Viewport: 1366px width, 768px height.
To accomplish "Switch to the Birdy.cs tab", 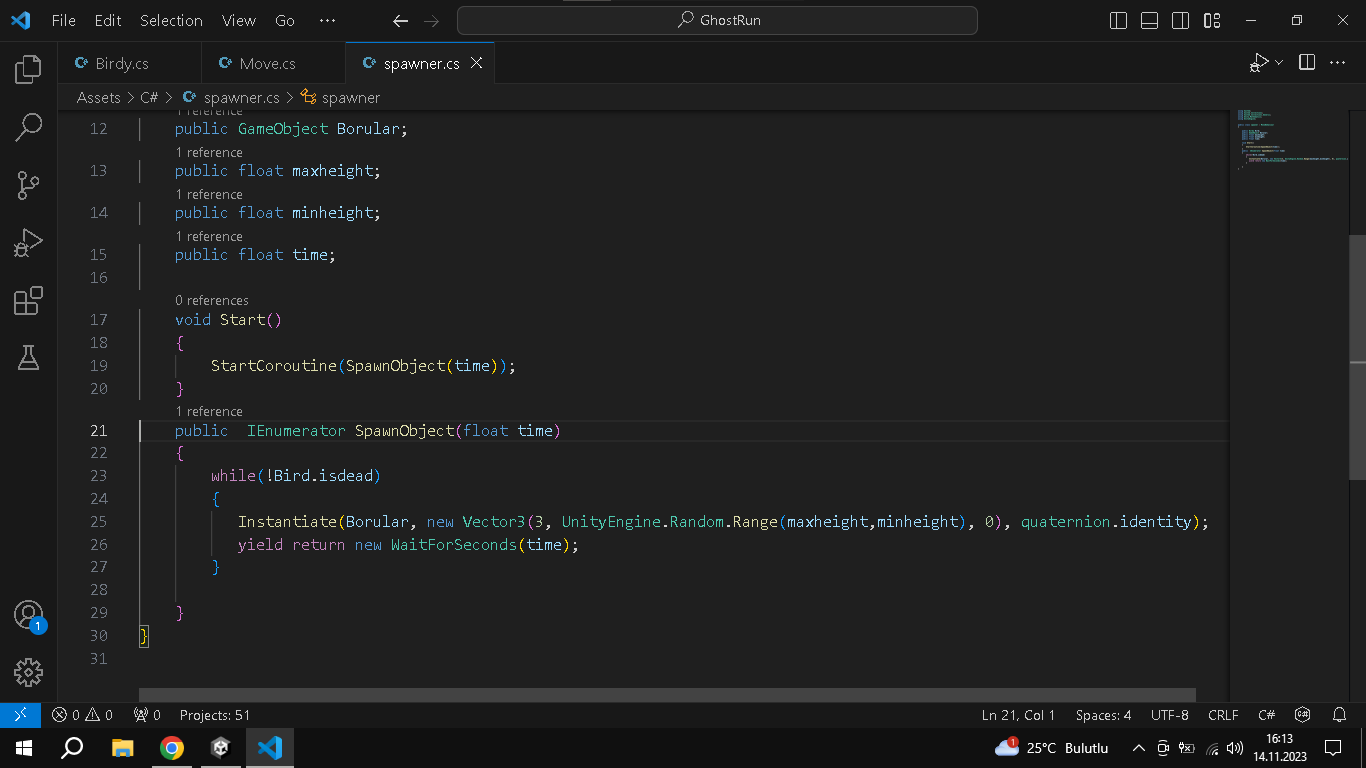I will pyautogui.click(x=122, y=63).
